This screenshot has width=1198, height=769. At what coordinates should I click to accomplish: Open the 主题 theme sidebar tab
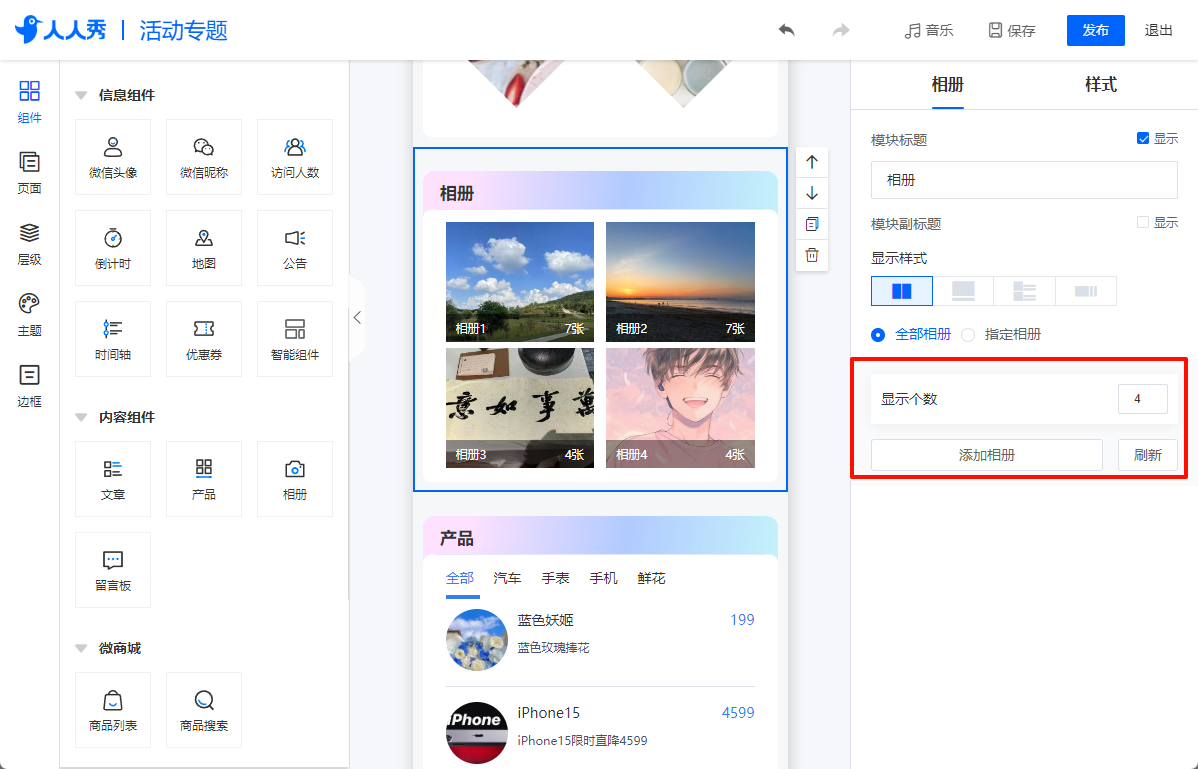coord(29,315)
